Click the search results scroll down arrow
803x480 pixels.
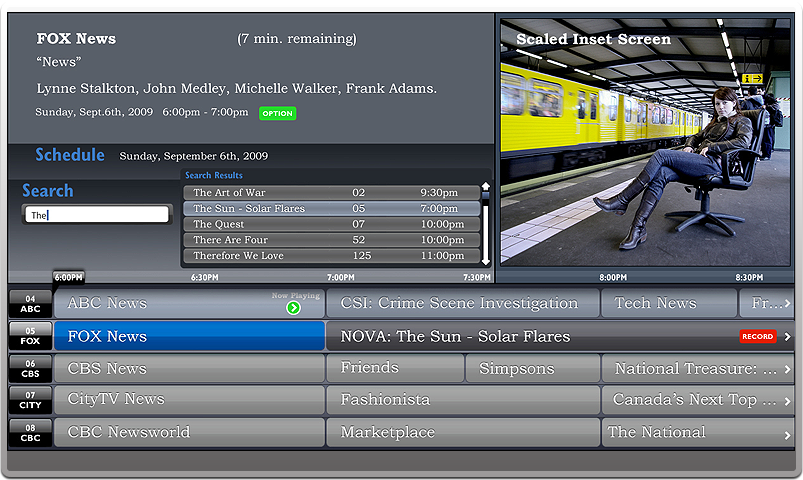[x=486, y=262]
